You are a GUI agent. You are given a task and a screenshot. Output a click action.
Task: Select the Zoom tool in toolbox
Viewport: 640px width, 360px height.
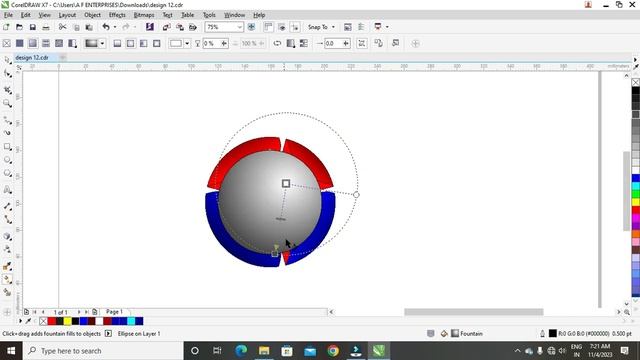coord(7,103)
